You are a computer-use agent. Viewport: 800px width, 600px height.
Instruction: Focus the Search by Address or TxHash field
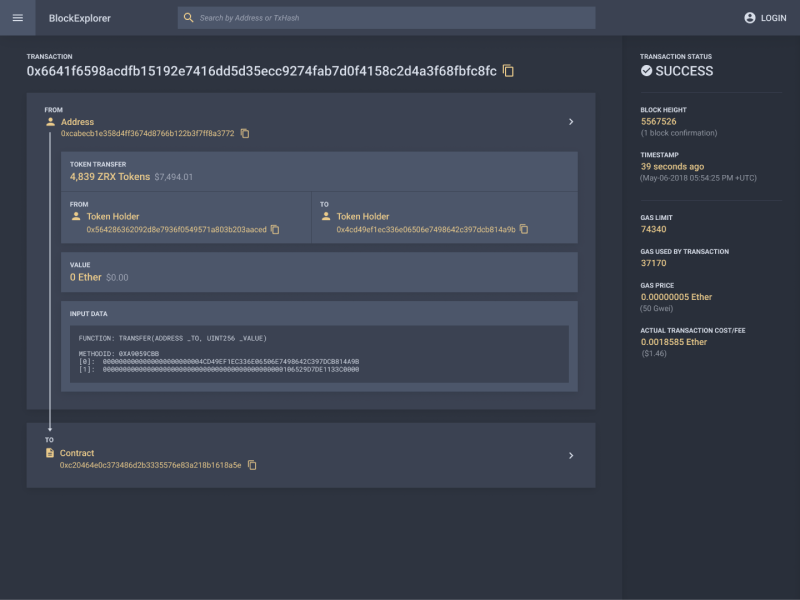point(386,18)
